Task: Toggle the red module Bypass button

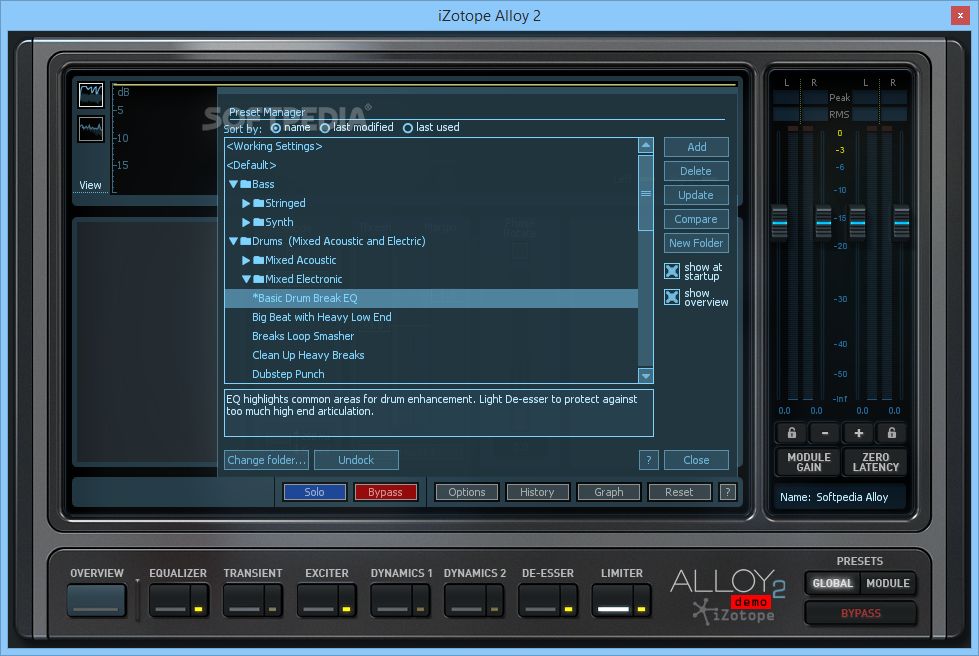Action: [x=385, y=492]
